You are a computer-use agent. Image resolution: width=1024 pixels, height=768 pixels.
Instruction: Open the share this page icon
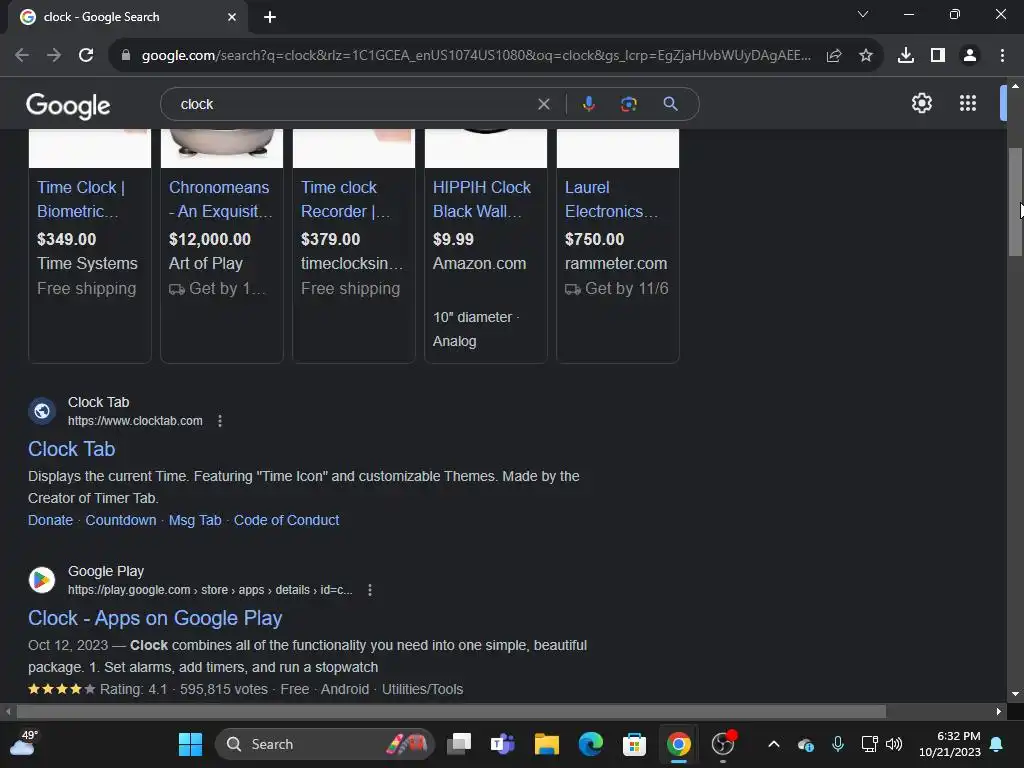[834, 56]
